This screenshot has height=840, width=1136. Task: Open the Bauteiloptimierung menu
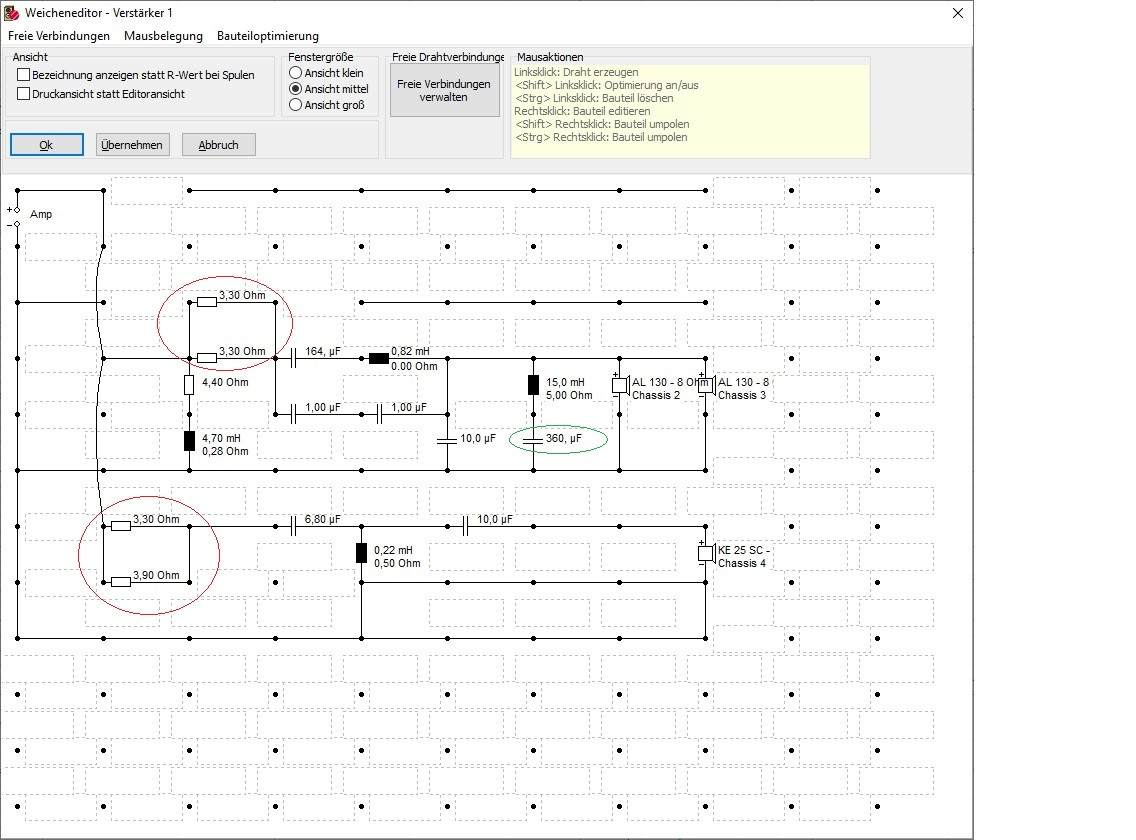coord(267,36)
